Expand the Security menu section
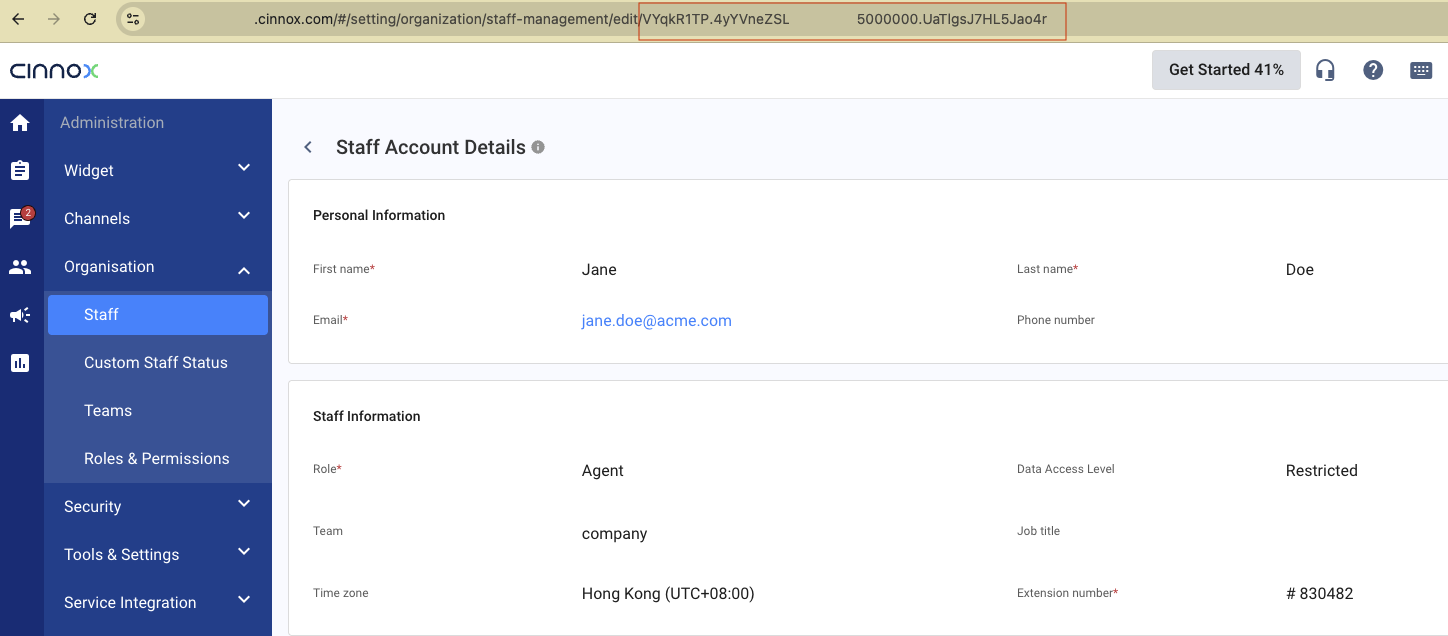 pos(157,506)
